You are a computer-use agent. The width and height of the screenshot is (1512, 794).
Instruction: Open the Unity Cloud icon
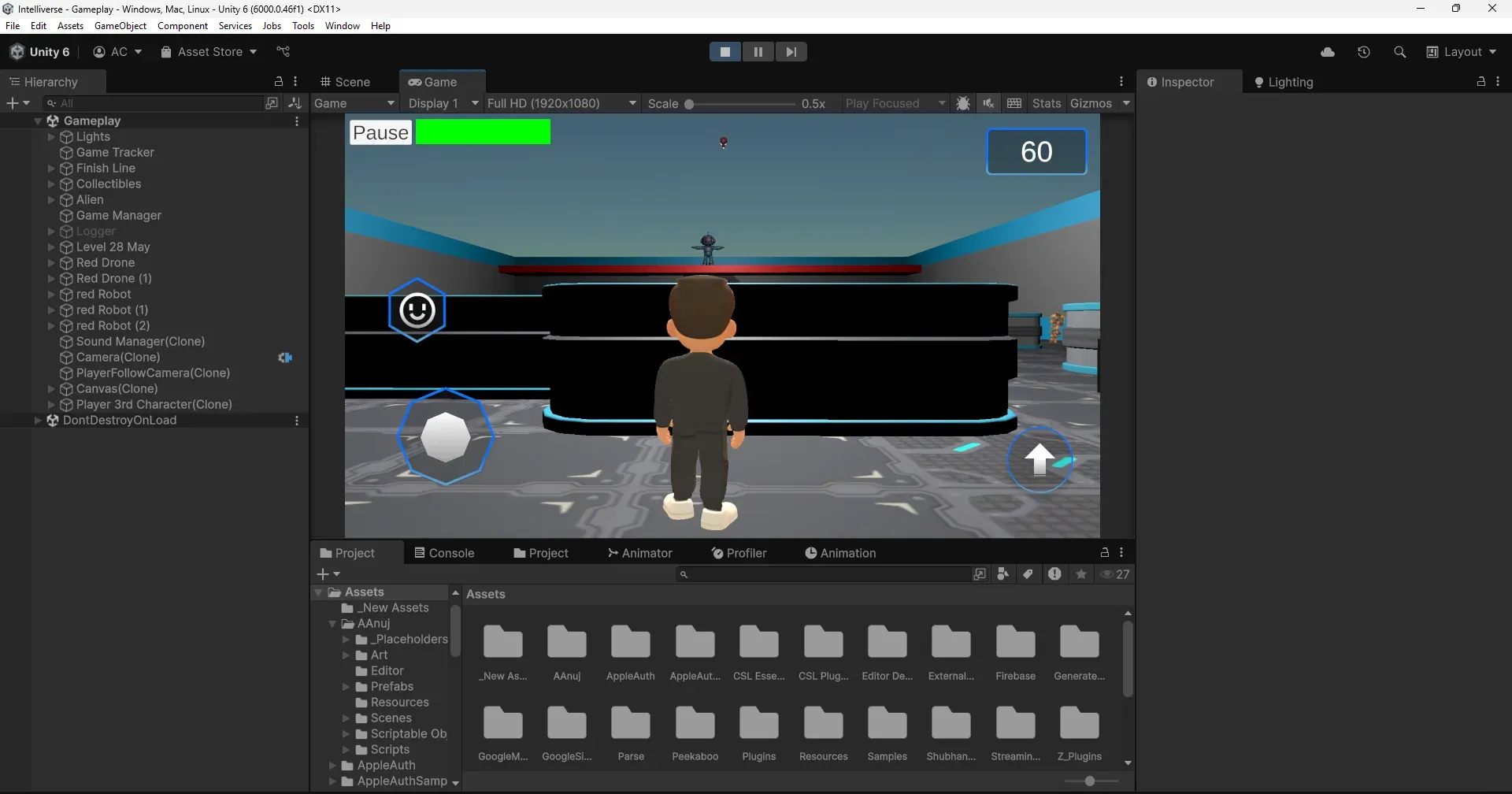point(1328,52)
